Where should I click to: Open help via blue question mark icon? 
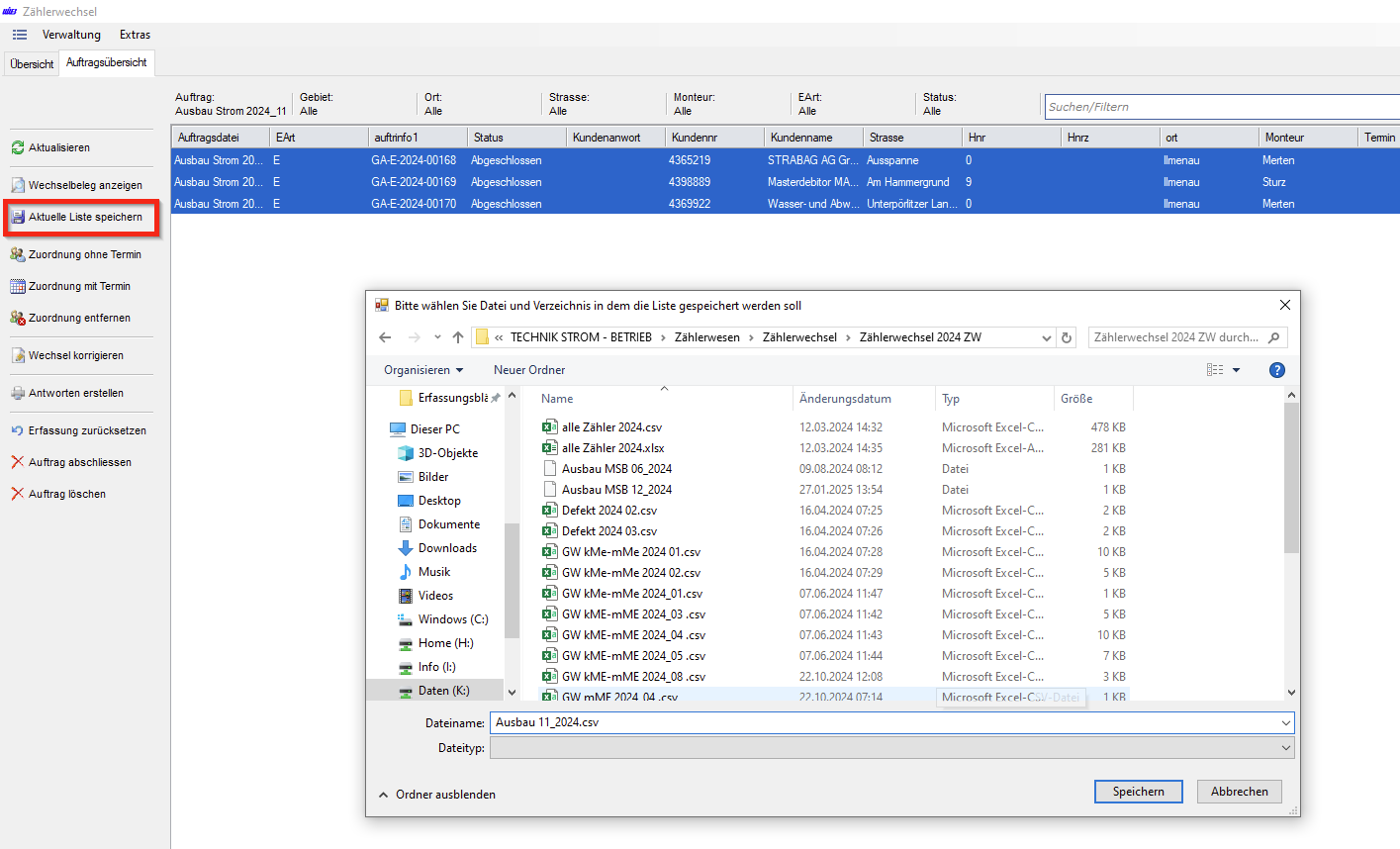click(x=1276, y=370)
